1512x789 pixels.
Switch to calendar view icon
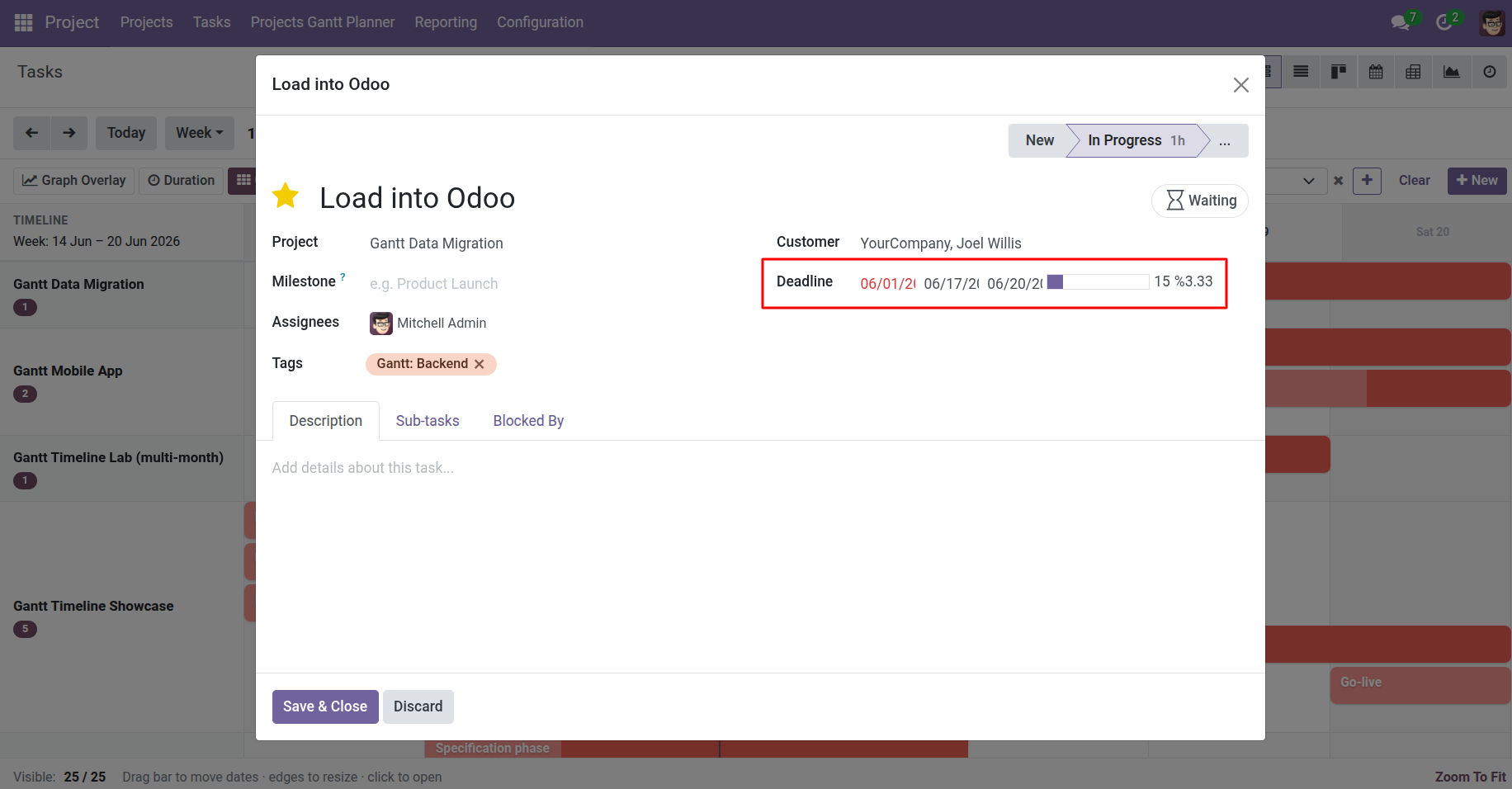(1376, 72)
